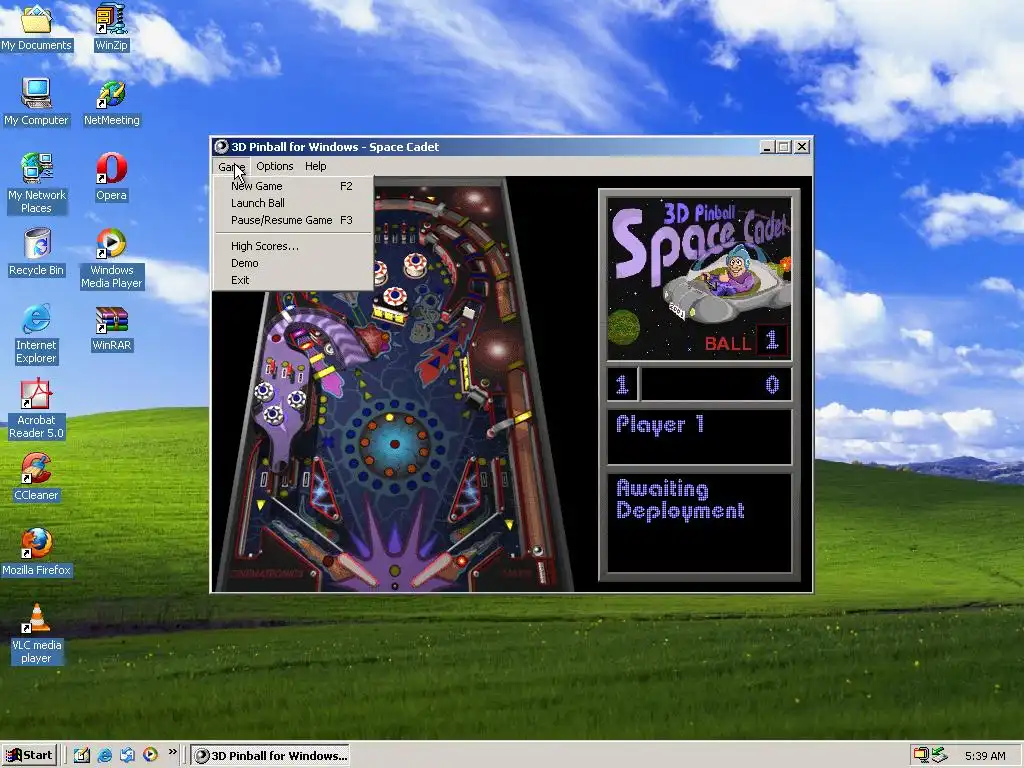The image size is (1024, 768).
Task: Select My Network Places icon
Action: click(37, 183)
